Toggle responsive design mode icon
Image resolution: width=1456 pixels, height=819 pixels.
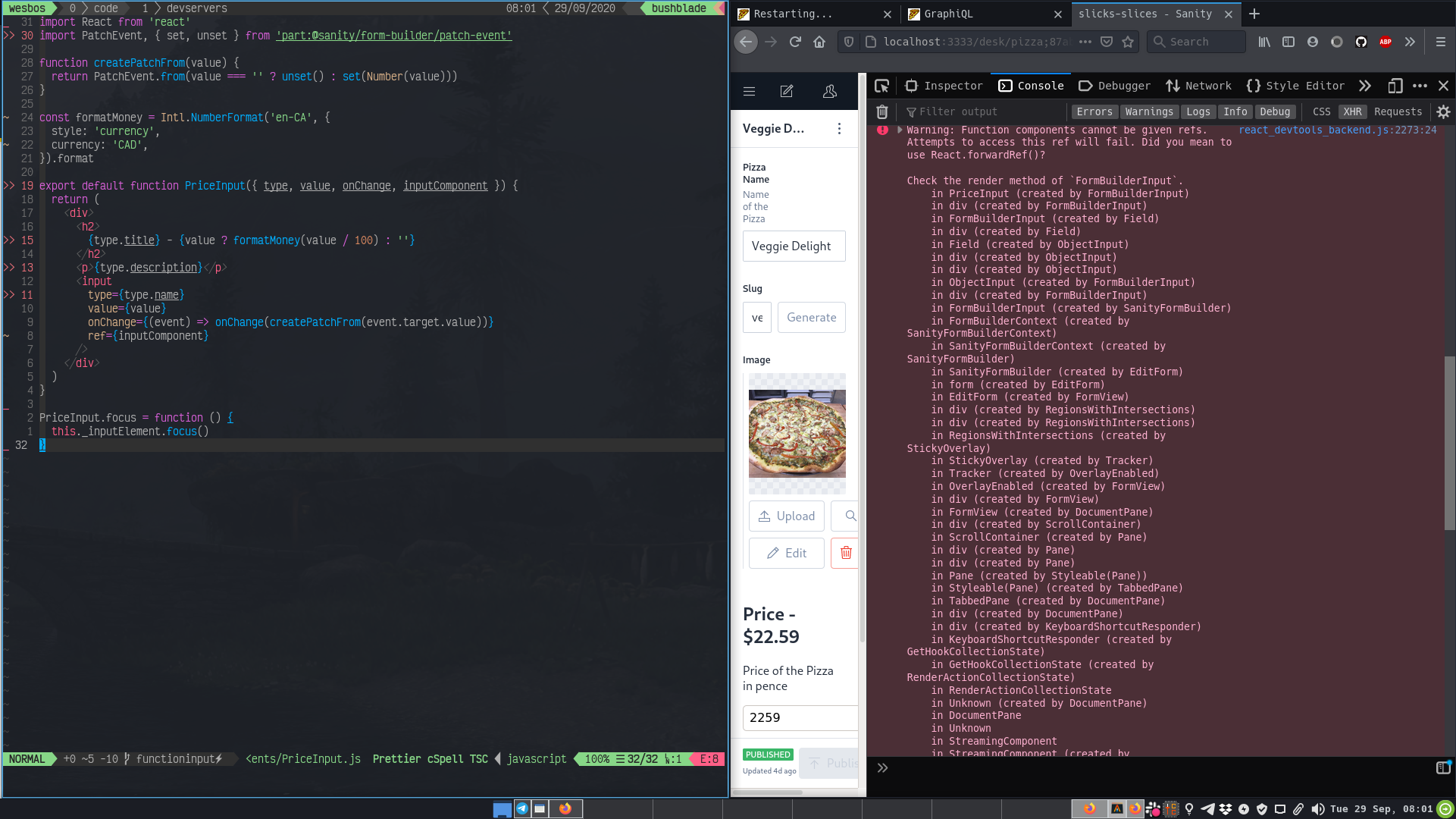pos(1395,86)
